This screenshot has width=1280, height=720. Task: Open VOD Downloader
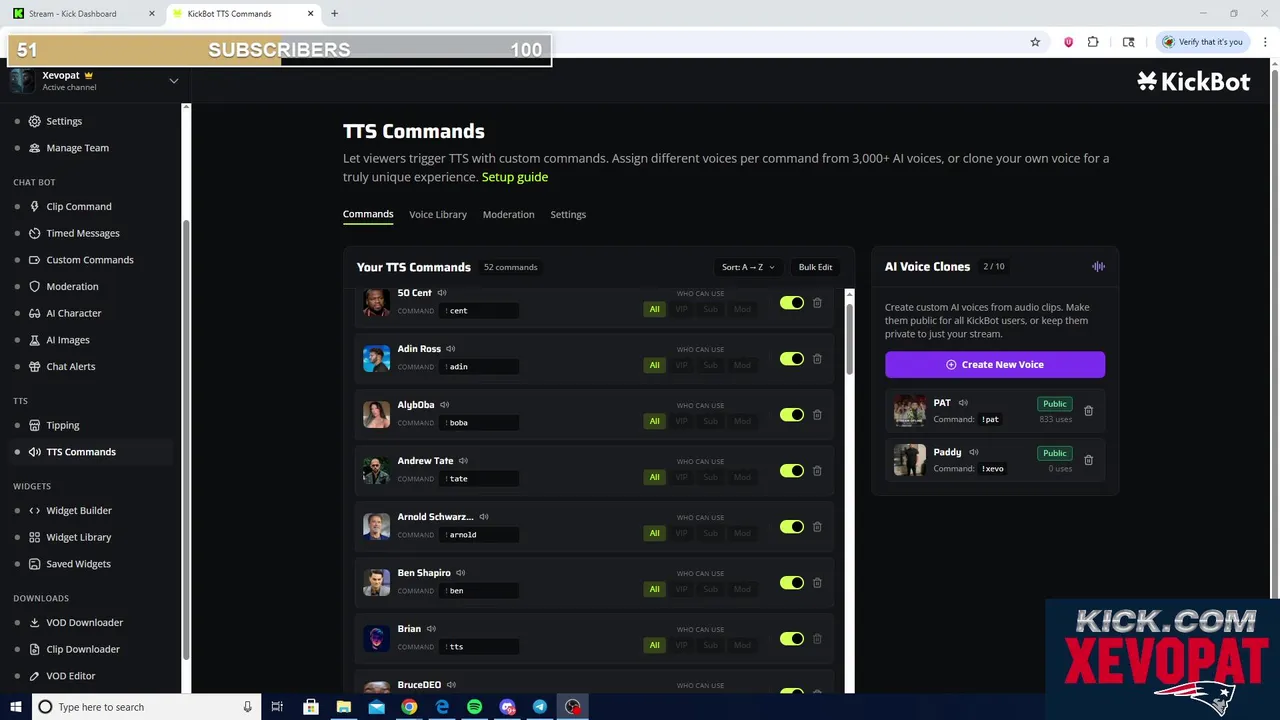85,622
